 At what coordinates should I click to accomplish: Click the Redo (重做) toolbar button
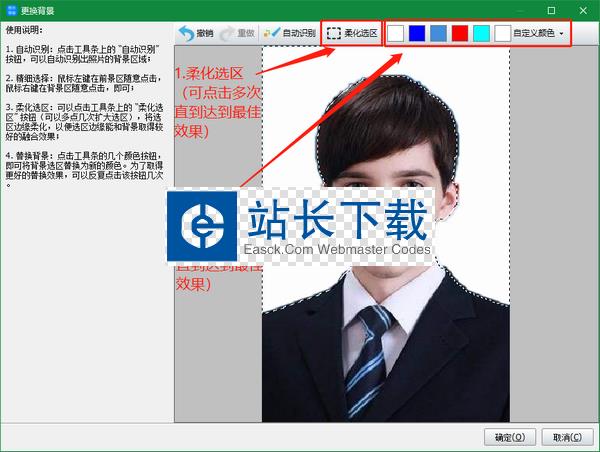[236, 33]
